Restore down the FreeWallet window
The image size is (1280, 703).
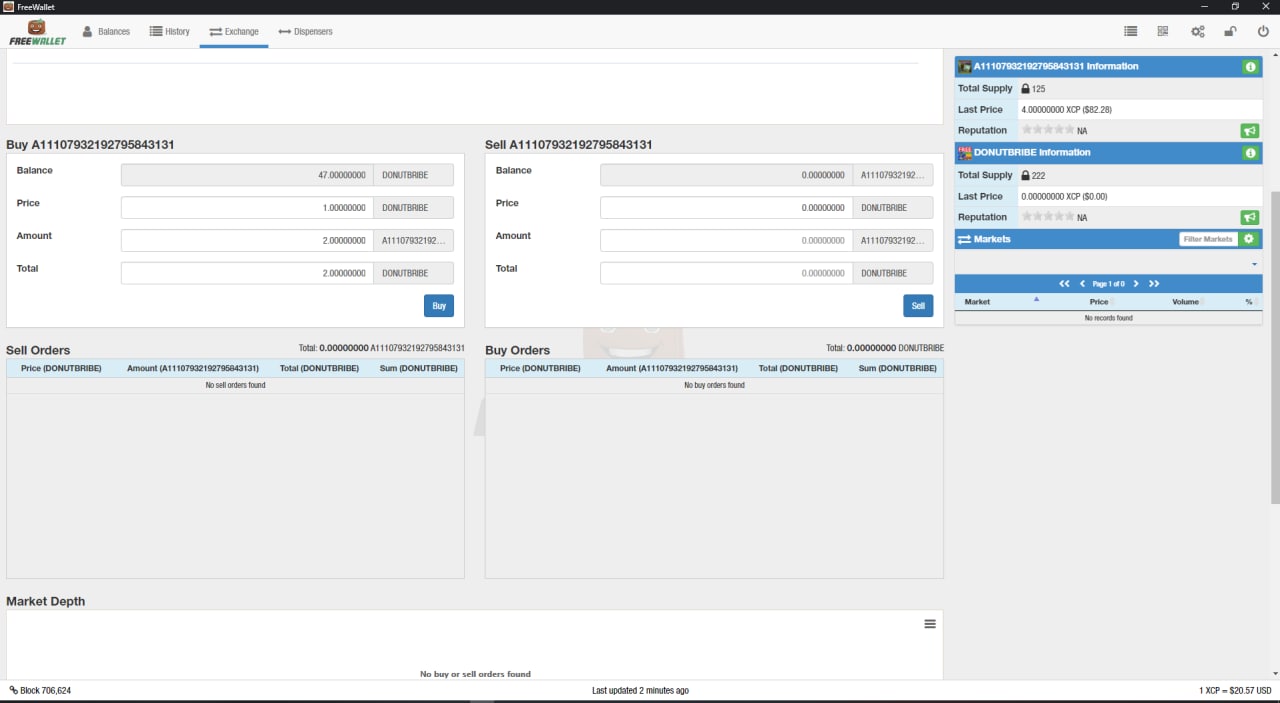[x=1235, y=7]
